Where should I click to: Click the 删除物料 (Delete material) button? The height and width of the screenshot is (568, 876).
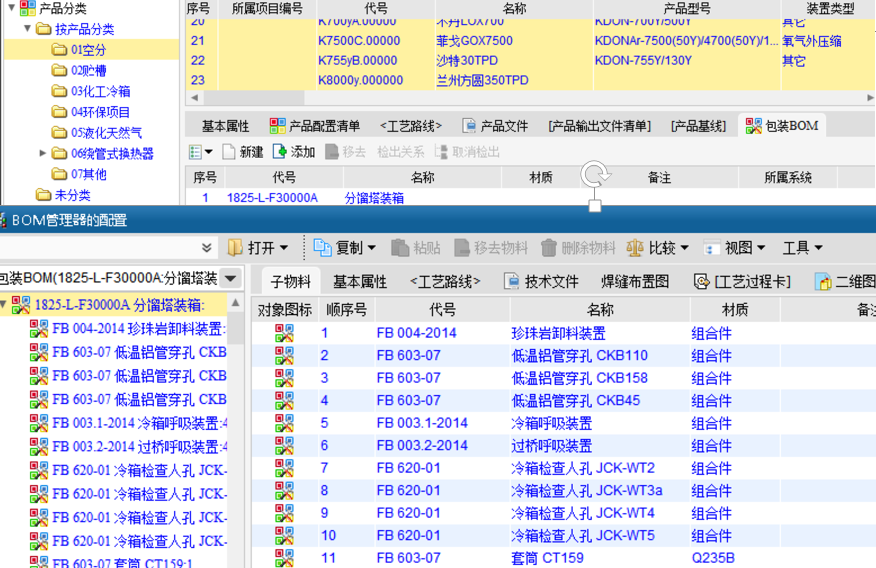coord(578,247)
